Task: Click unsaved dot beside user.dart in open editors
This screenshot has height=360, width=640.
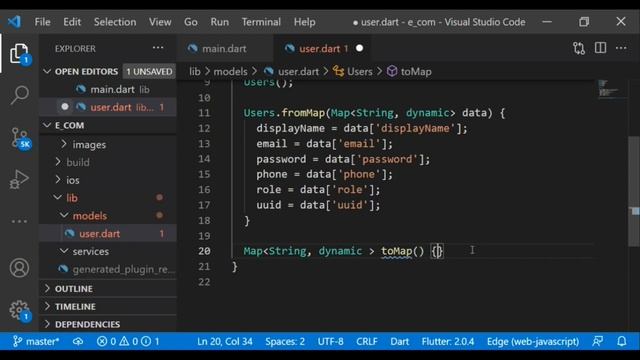Action: (64, 107)
